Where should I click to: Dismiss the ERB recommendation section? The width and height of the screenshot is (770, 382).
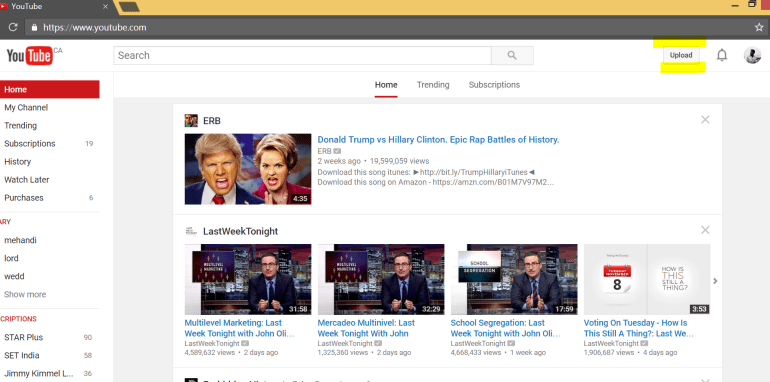pyautogui.click(x=705, y=119)
